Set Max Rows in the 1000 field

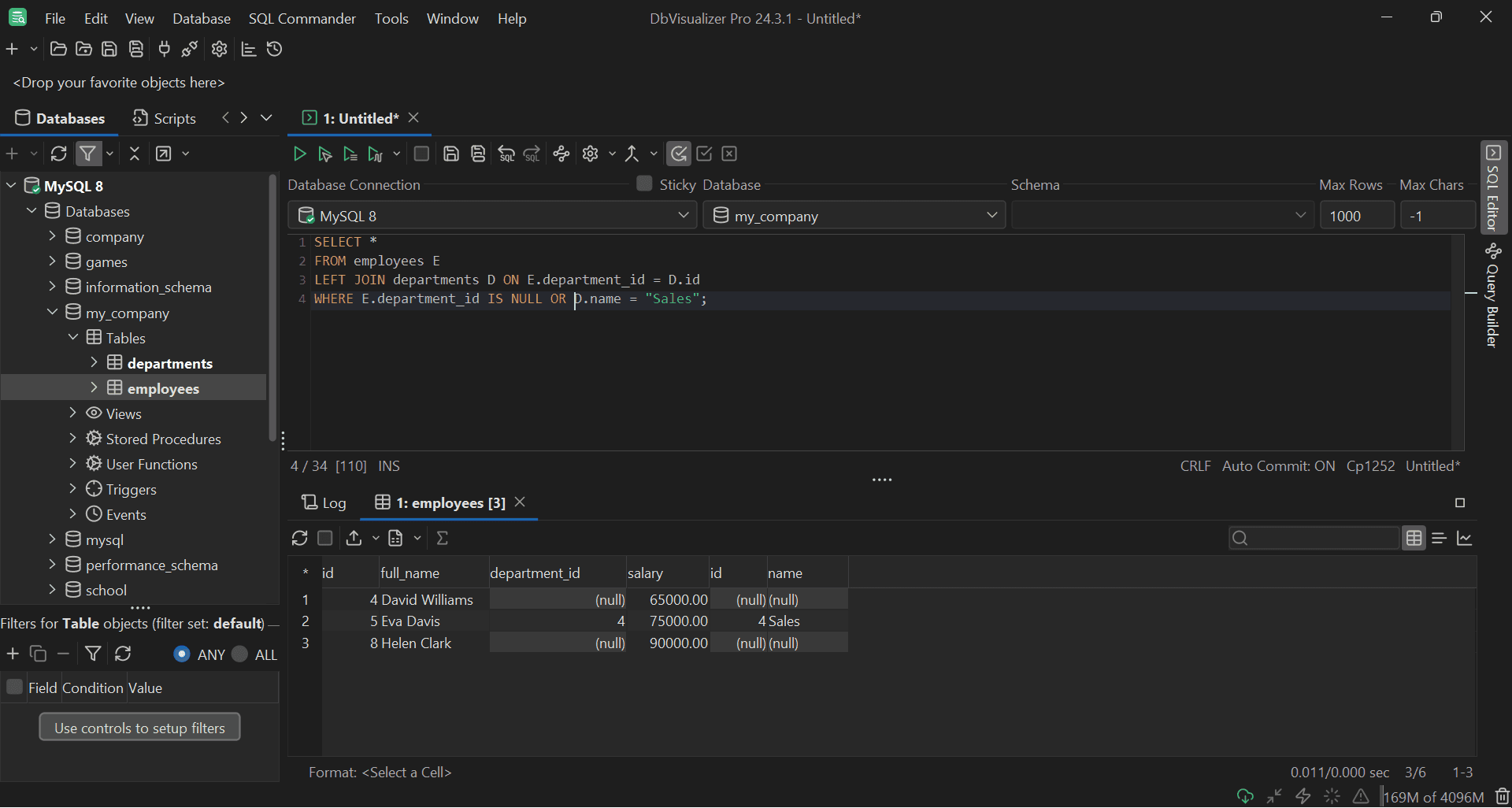pos(1357,215)
